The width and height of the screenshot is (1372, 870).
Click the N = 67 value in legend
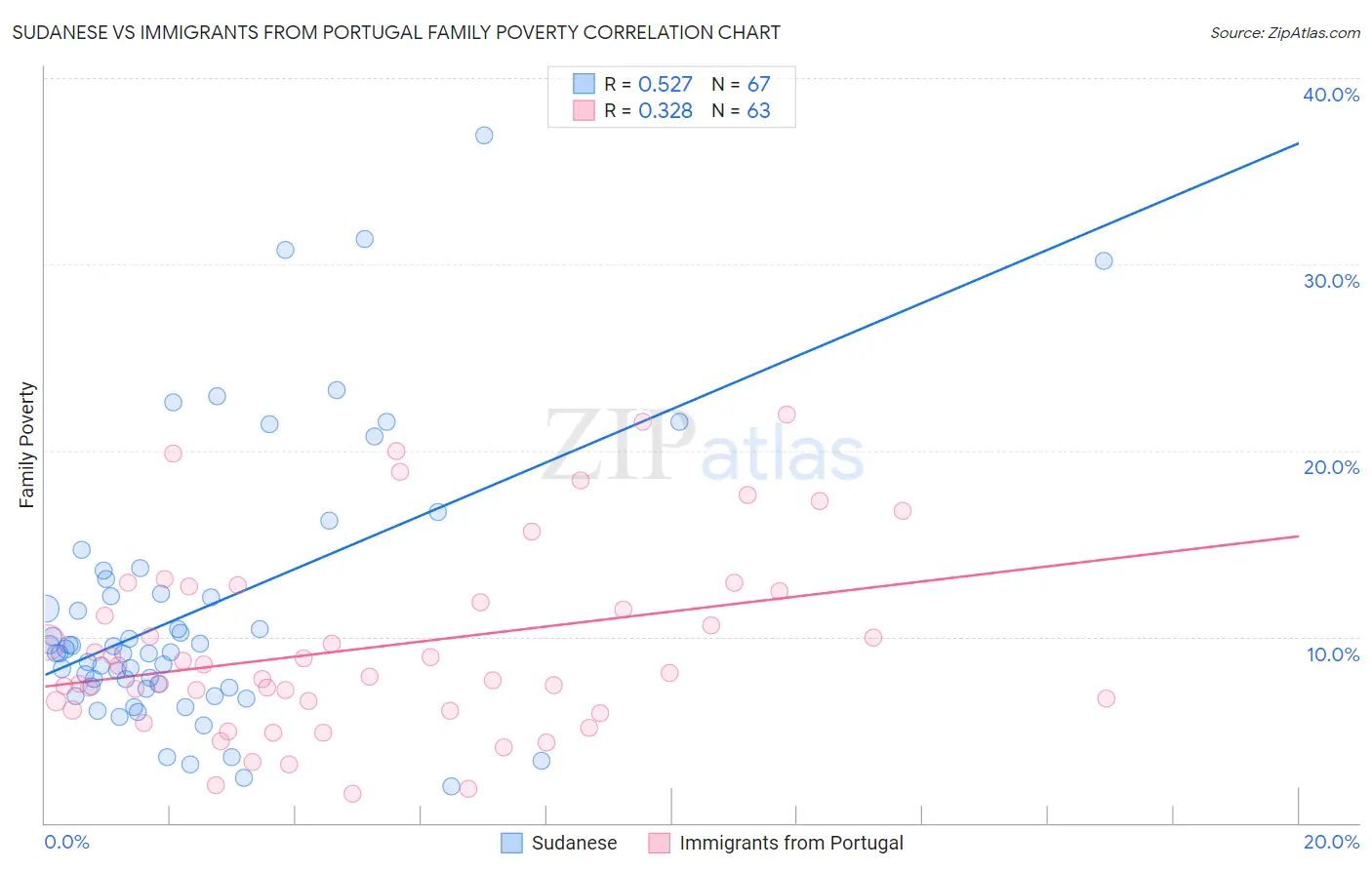741,84
